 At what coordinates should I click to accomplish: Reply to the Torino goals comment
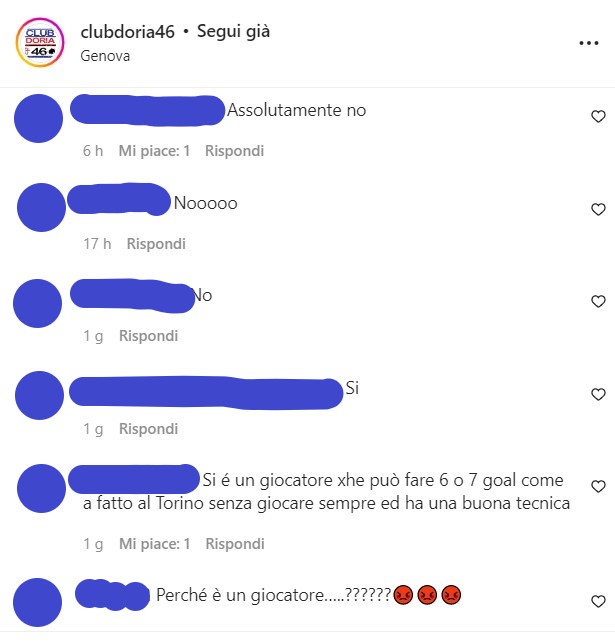[235, 544]
